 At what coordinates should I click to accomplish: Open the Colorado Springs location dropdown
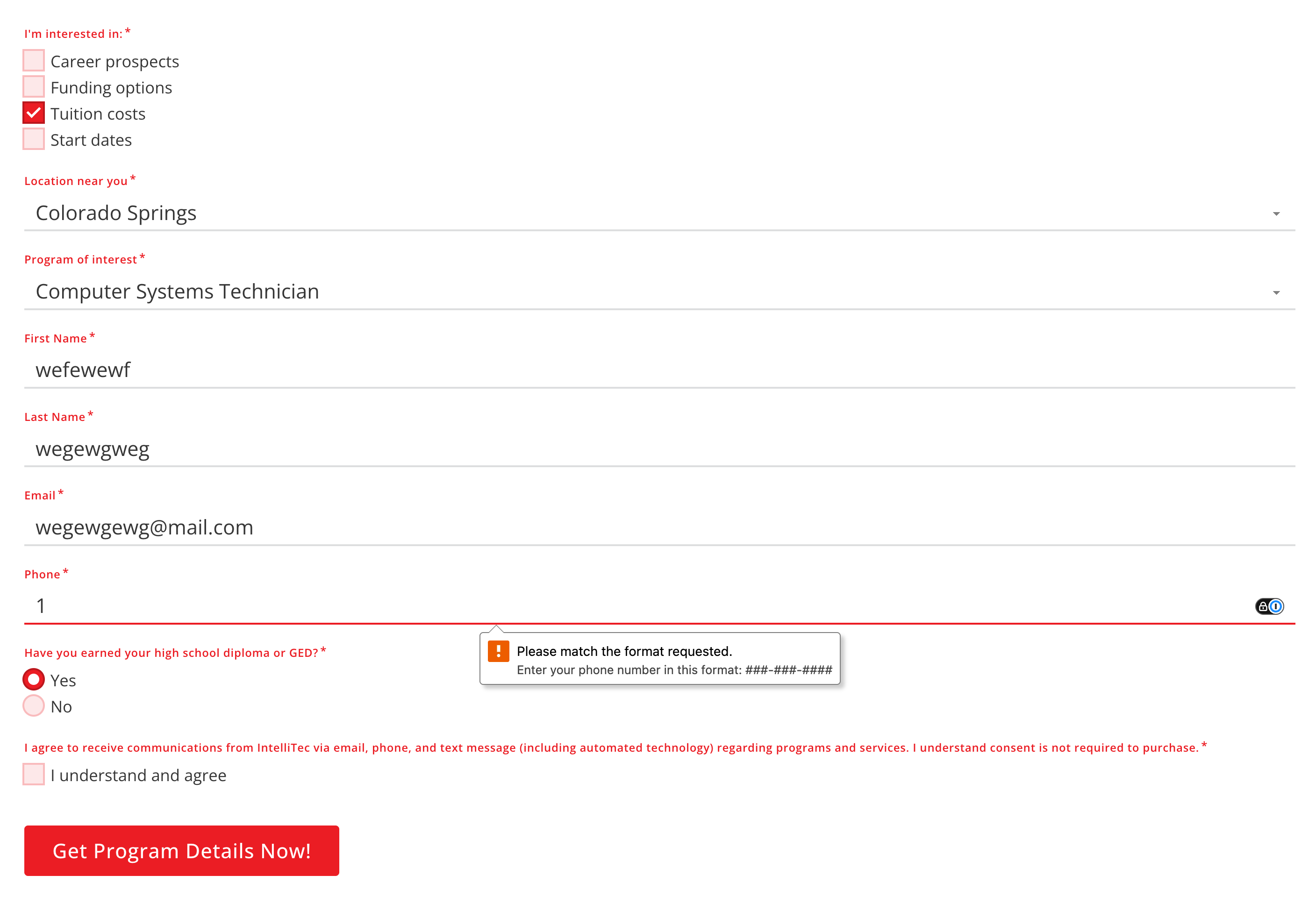[x=659, y=213]
